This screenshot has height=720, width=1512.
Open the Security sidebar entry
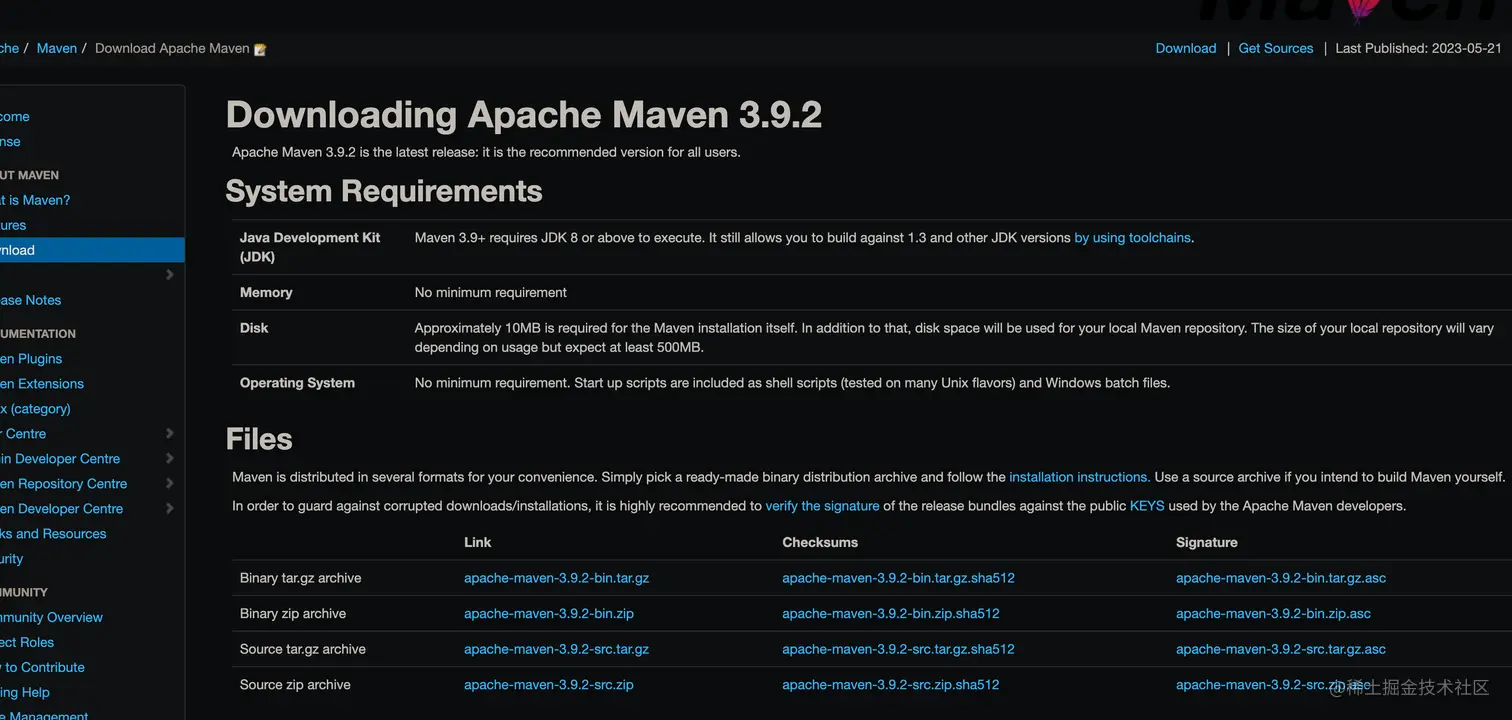tap(11, 559)
